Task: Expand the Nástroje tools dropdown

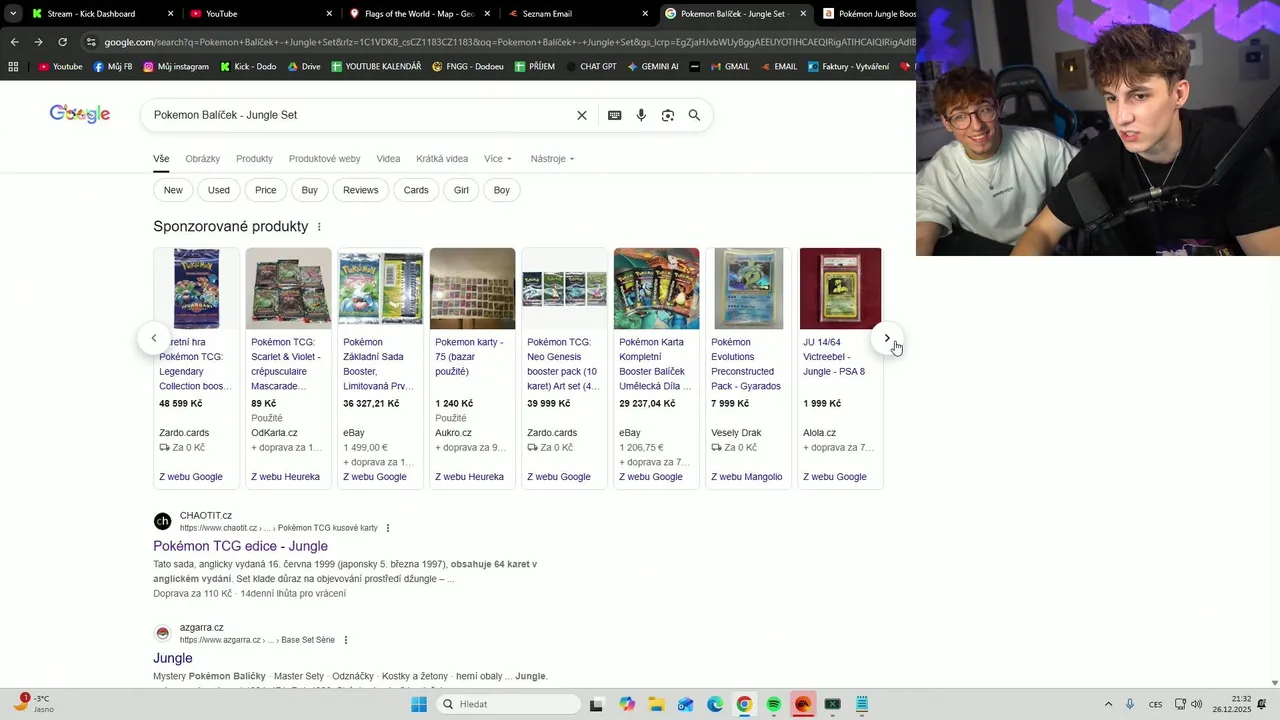Action: pos(552,159)
